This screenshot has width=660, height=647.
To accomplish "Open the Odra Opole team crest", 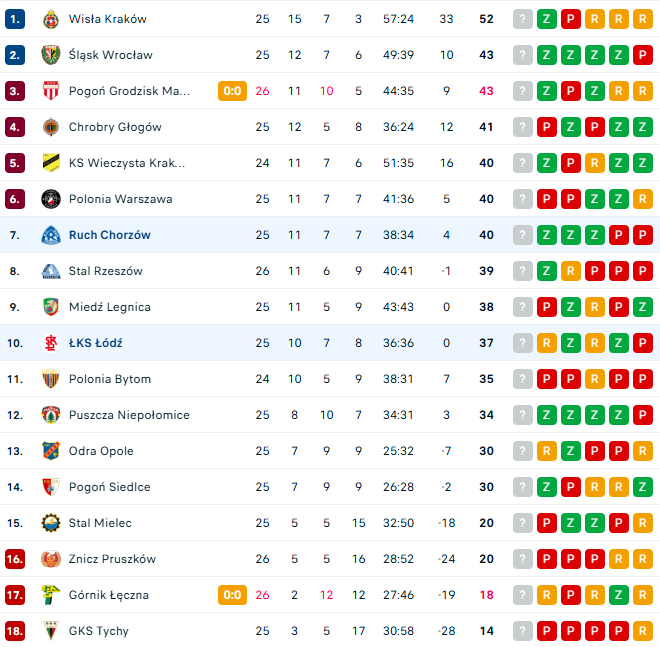I will coord(50,451).
